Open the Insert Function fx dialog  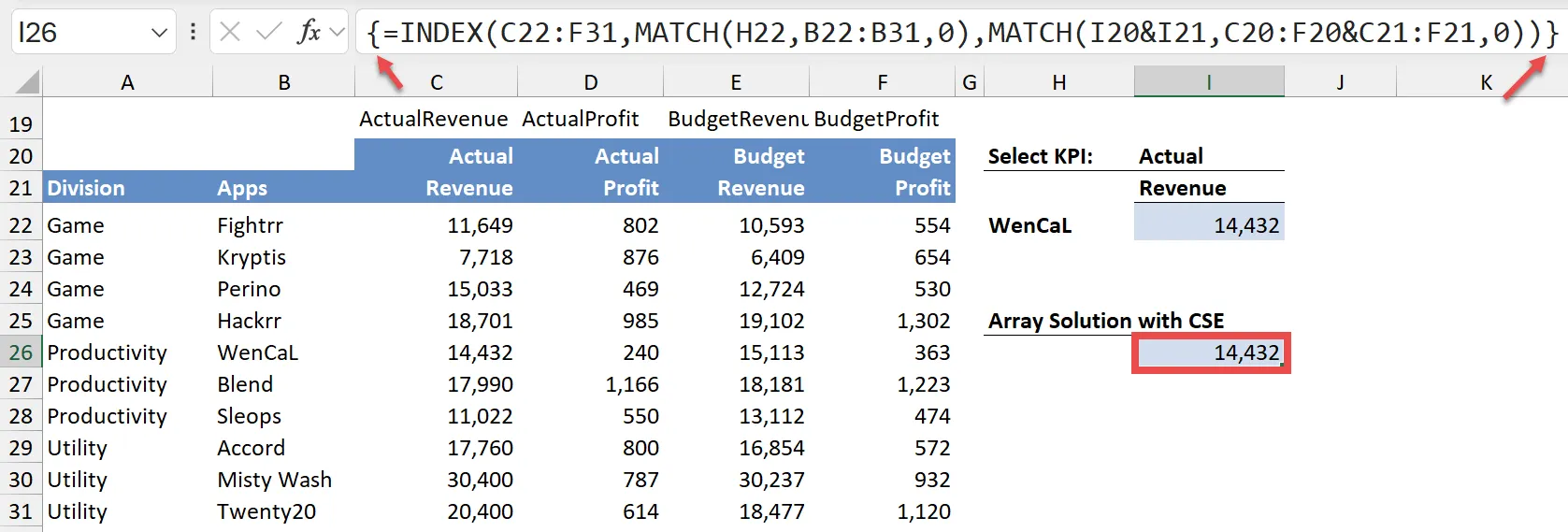pyautogui.click(x=308, y=33)
